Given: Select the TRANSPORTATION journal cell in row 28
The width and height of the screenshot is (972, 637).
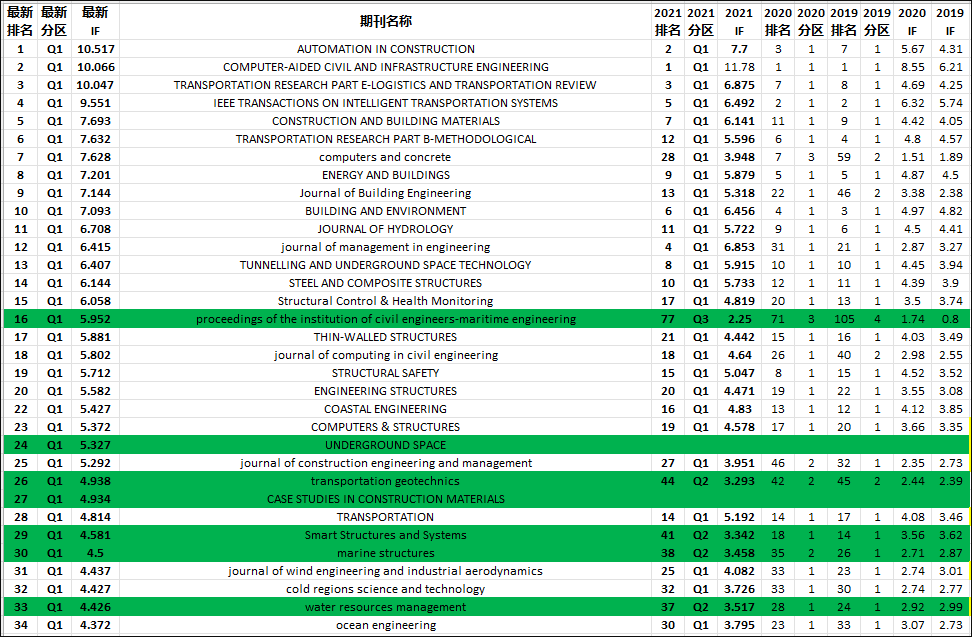Looking at the screenshot, I should tap(386, 517).
